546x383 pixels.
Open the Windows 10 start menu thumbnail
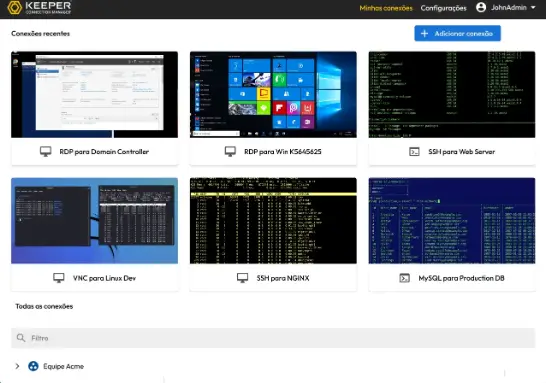[x=273, y=94]
